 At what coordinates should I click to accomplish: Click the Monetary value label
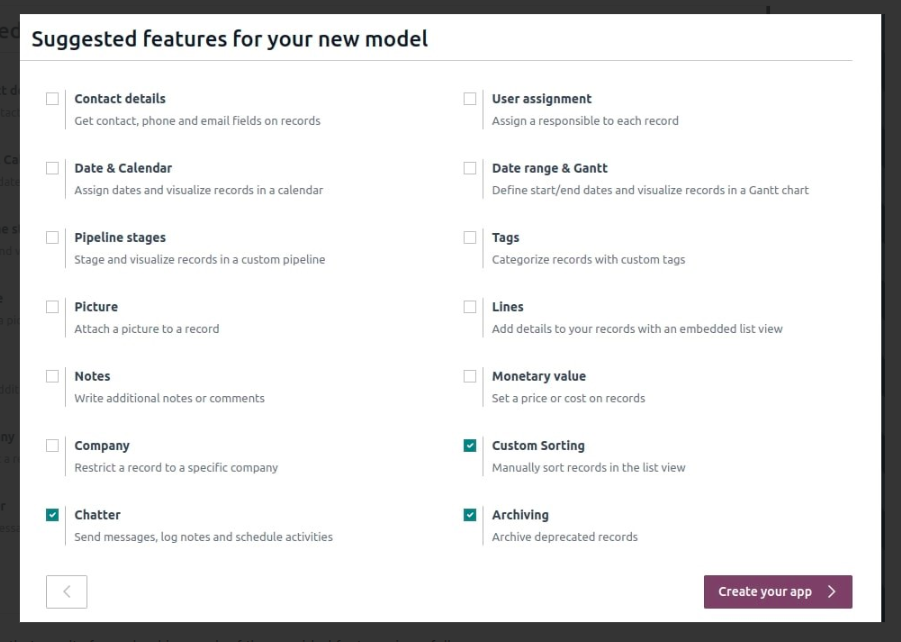pyautogui.click(x=538, y=377)
